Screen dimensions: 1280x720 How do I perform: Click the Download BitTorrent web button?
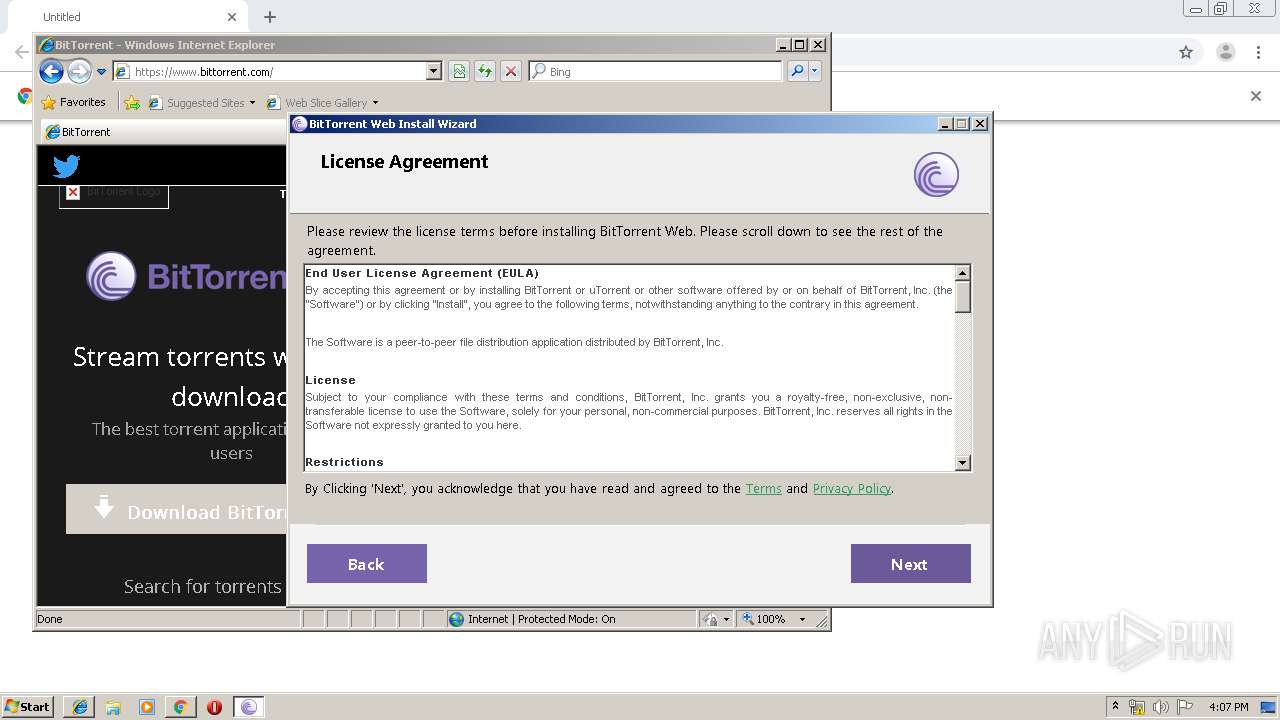177,510
